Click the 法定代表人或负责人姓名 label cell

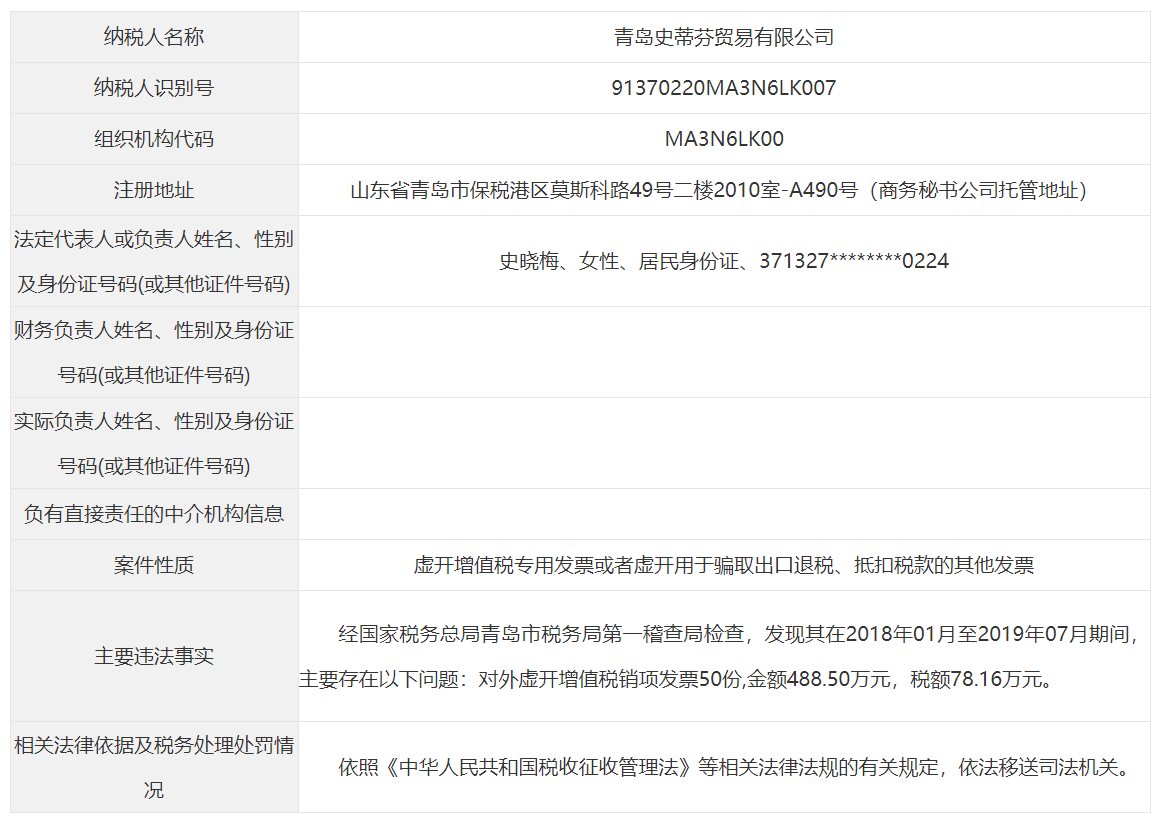(x=154, y=261)
